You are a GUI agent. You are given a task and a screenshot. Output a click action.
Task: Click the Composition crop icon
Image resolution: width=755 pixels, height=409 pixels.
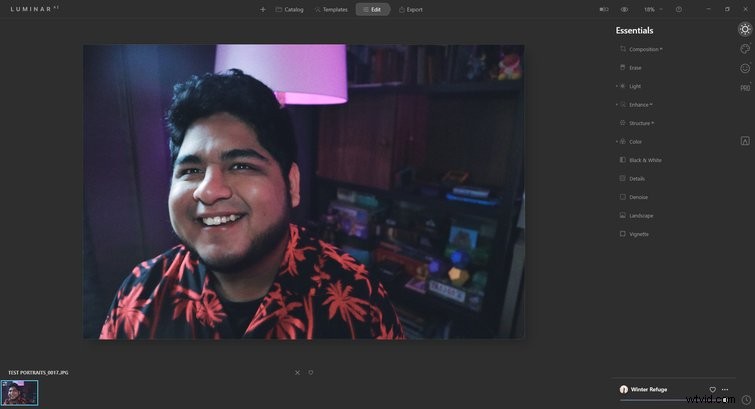[623, 49]
